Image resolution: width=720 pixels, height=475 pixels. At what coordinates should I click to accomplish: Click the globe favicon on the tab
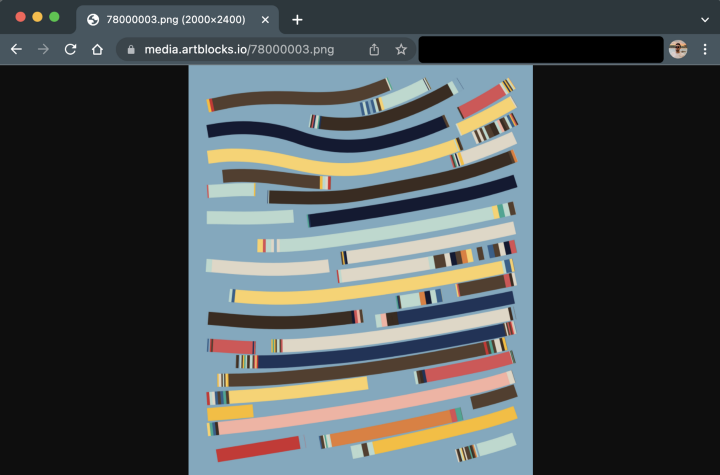tap(93, 19)
